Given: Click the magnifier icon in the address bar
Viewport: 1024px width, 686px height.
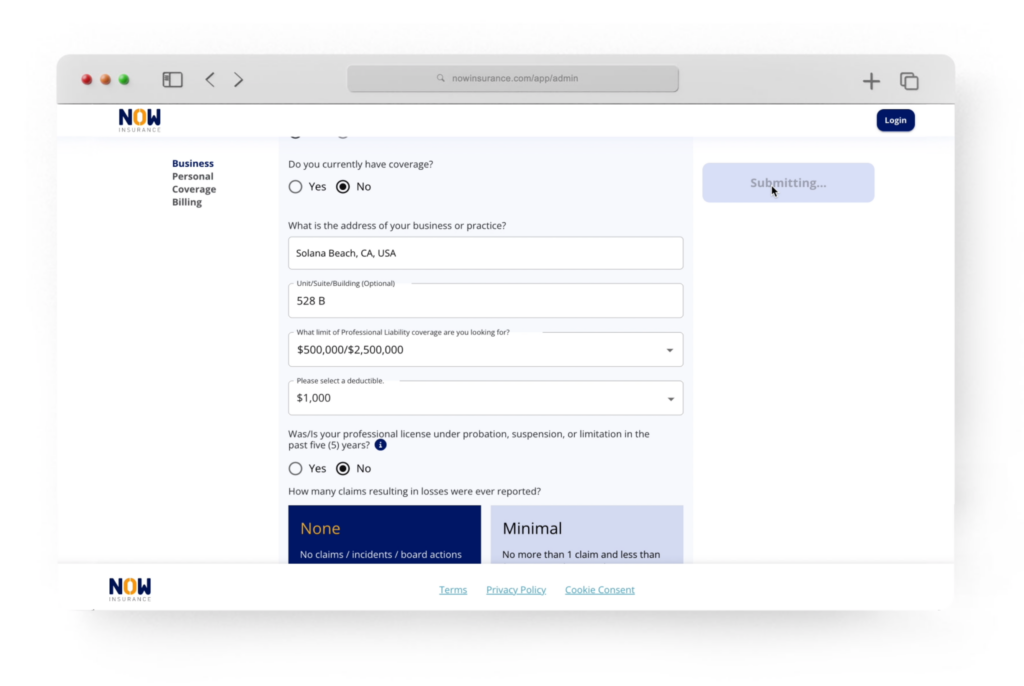Looking at the screenshot, I should point(440,78).
